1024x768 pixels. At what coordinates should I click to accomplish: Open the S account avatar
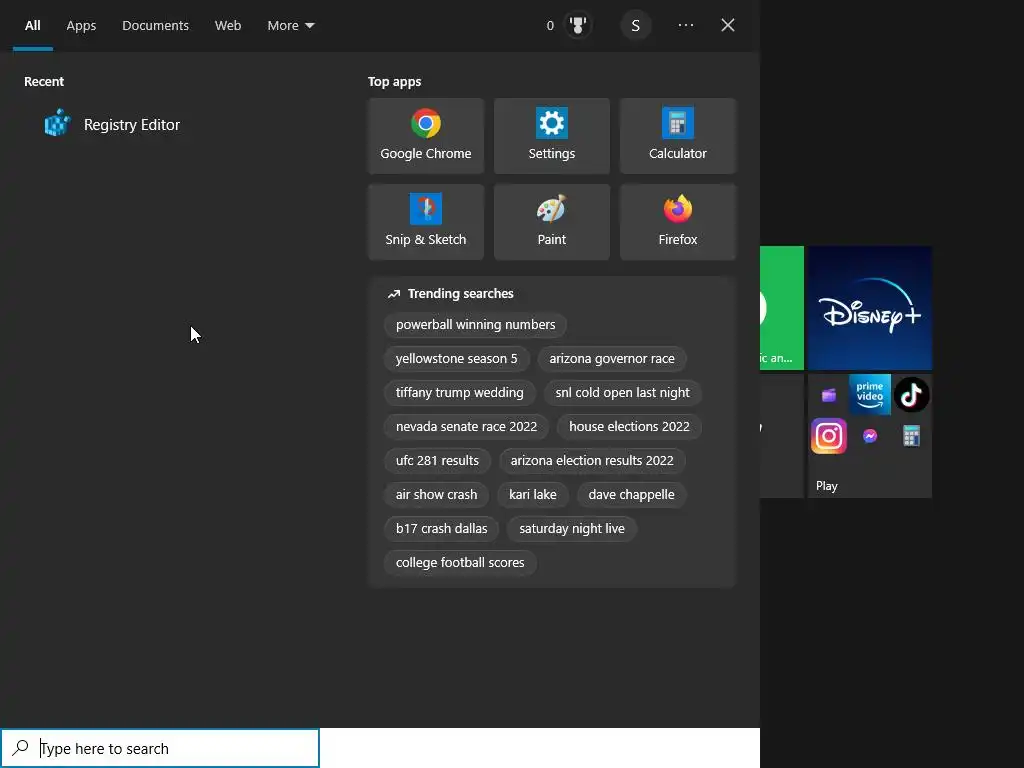click(635, 25)
